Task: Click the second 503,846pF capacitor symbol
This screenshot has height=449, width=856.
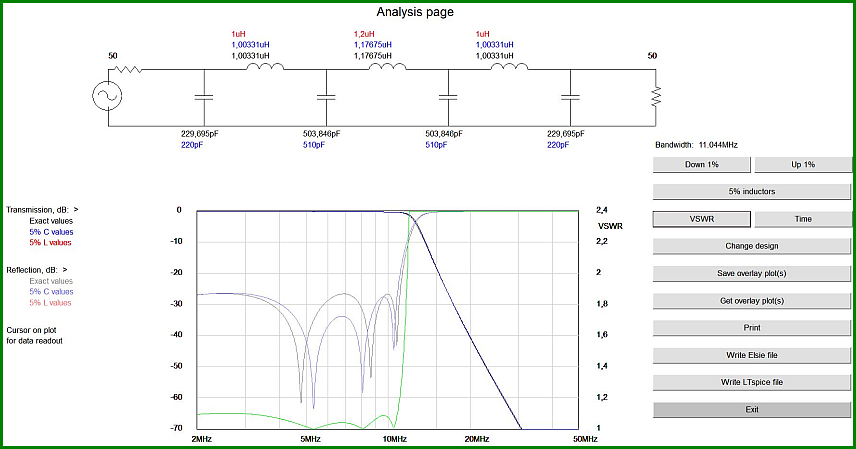Action: click(448, 97)
